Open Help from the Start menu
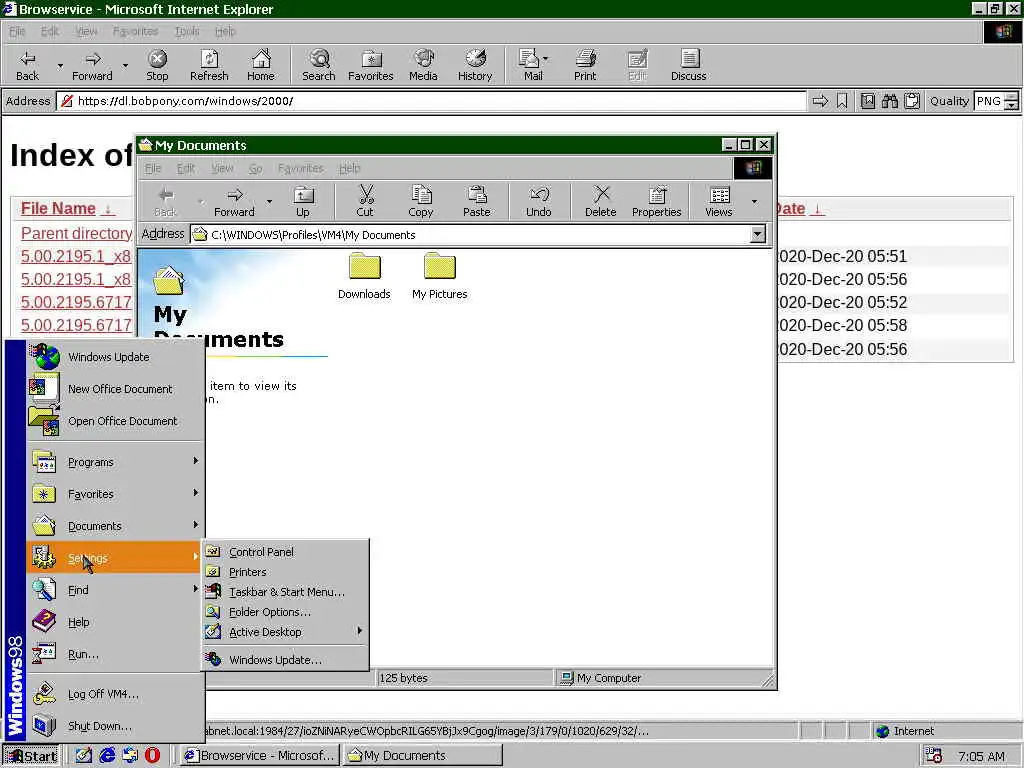 click(x=114, y=622)
